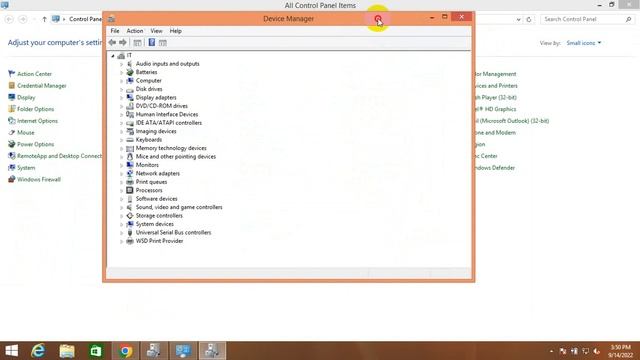This screenshot has height=360, width=640.
Task: Open File Explorer from the taskbar
Action: click(x=67, y=351)
